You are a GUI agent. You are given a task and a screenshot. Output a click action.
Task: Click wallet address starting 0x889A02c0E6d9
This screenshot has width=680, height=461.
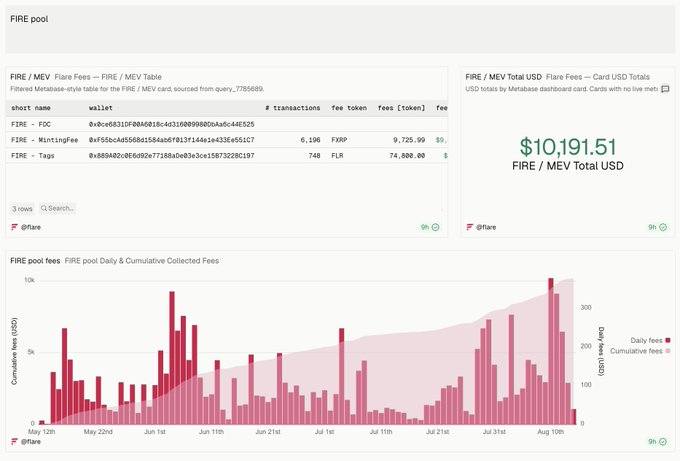[172, 156]
